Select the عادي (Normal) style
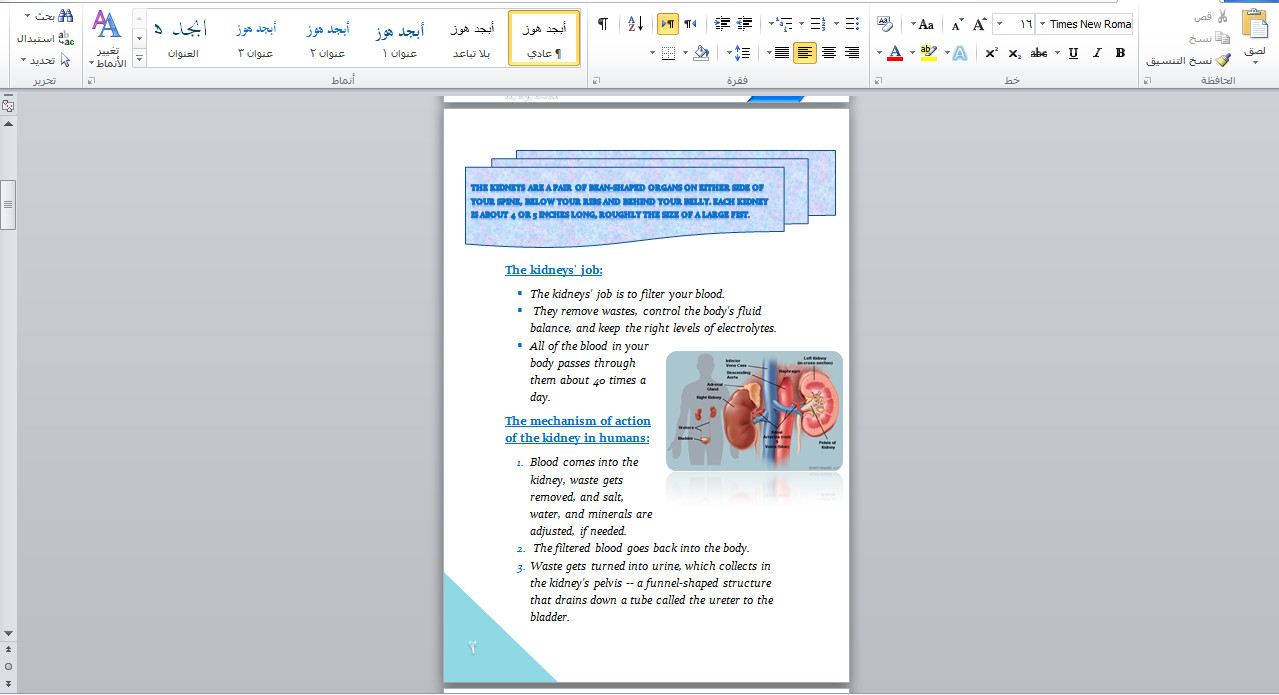 tap(544, 38)
